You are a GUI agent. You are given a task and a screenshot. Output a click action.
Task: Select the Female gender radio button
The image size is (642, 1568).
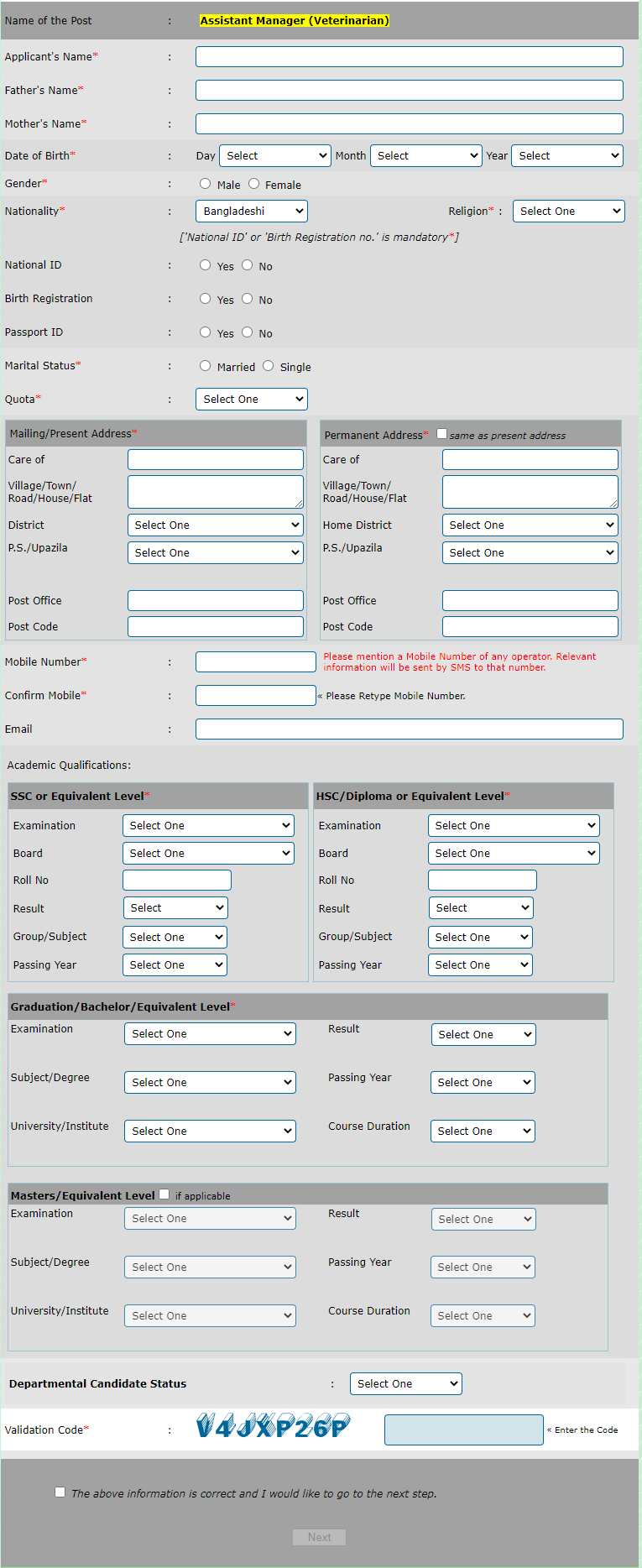pyautogui.click(x=253, y=184)
